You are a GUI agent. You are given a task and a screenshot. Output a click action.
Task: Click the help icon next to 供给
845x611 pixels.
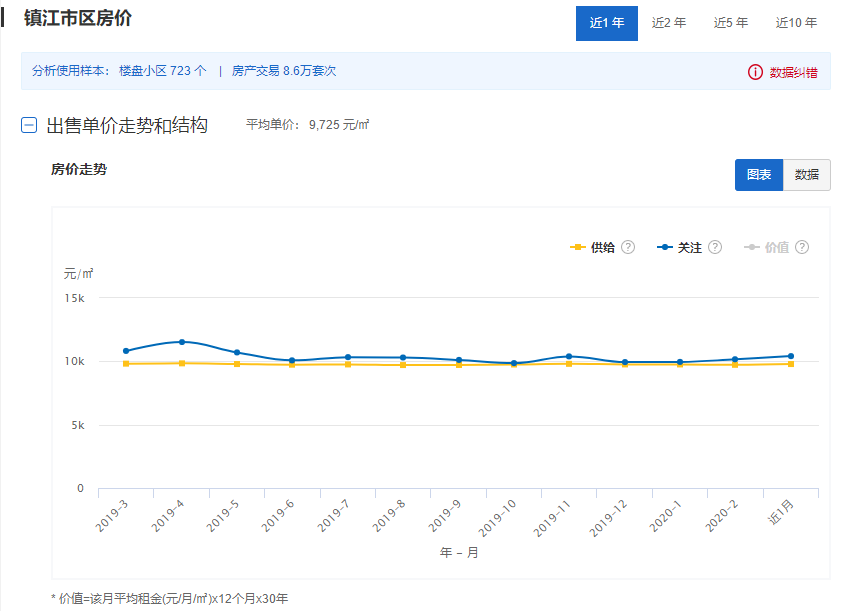coord(628,247)
